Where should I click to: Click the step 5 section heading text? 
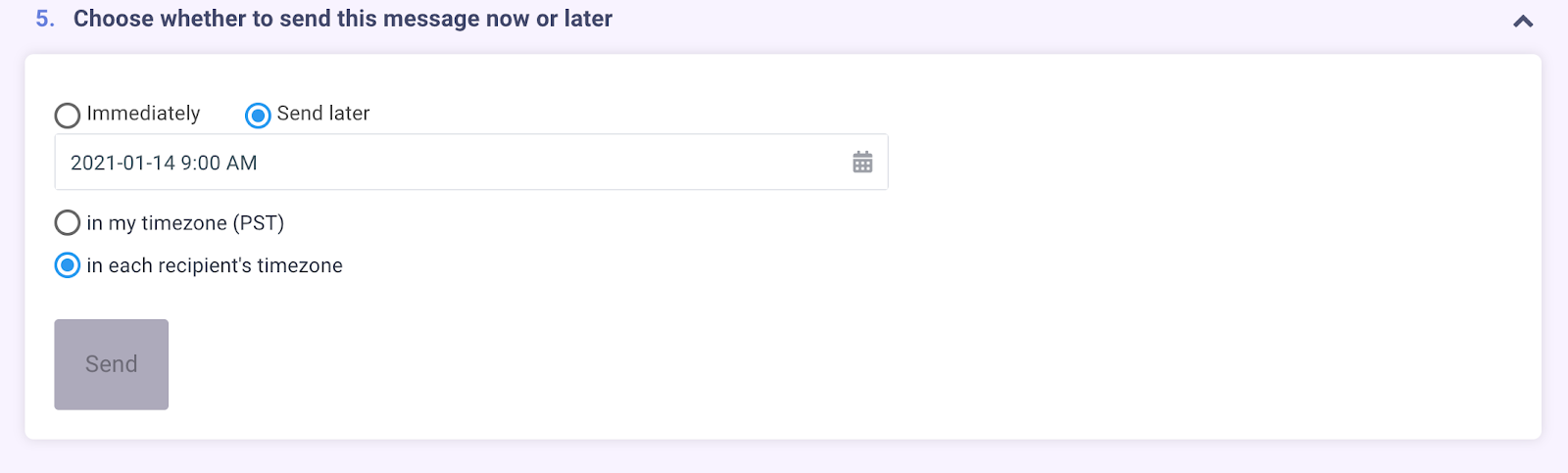click(x=343, y=19)
